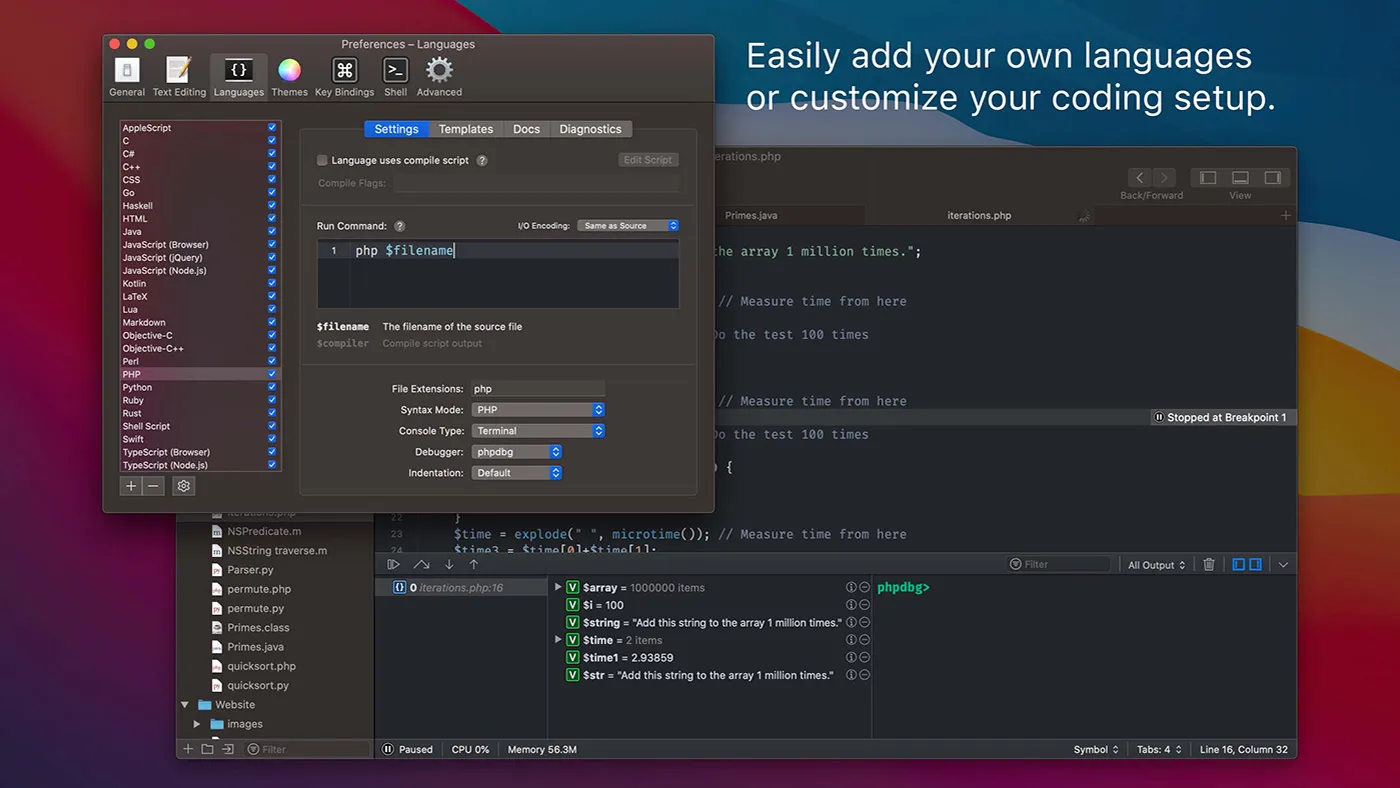Screen dimensions: 1400x788
Task: Step over the current line in the debugger
Action: 421,564
